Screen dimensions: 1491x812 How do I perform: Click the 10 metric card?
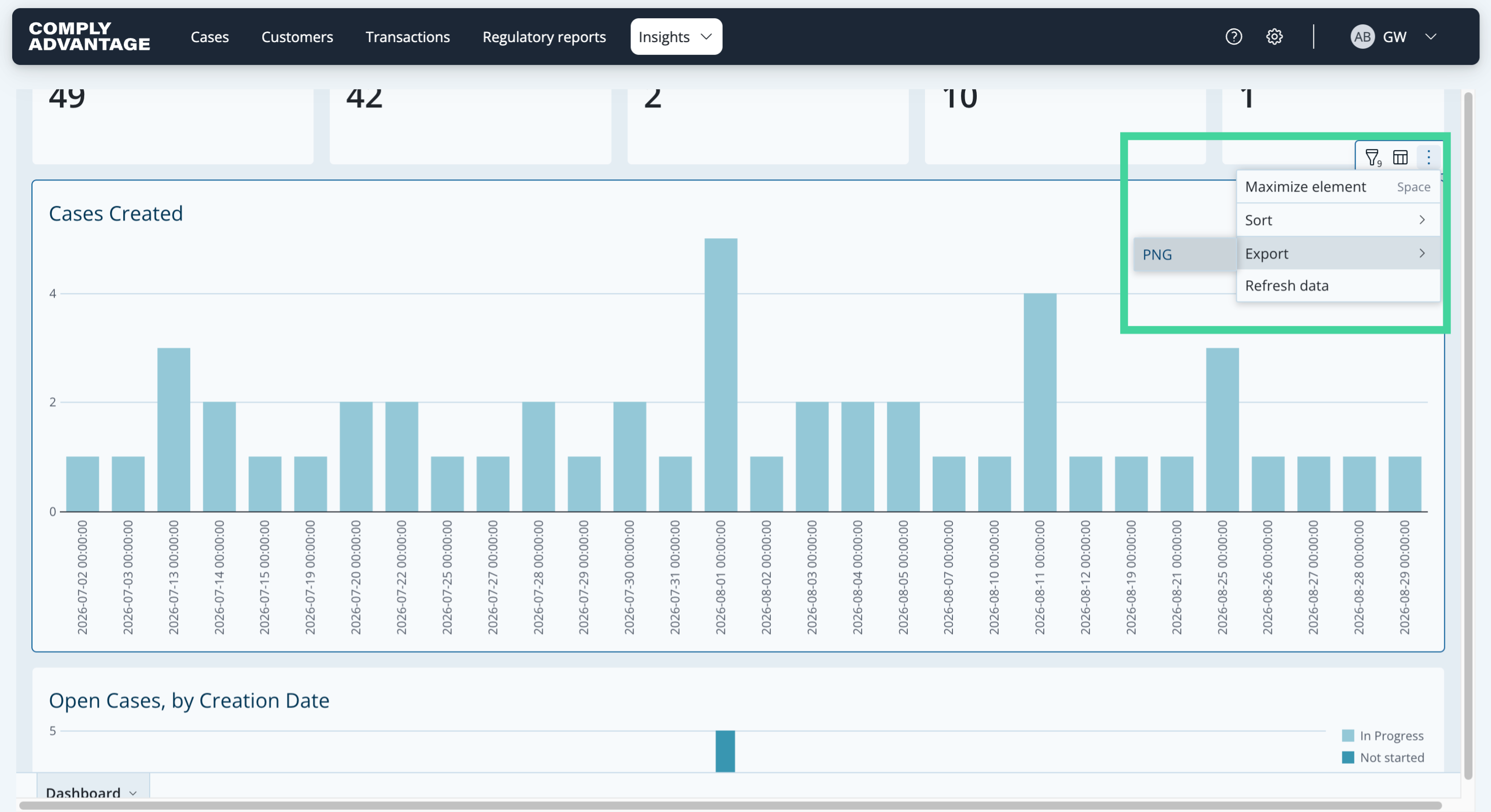point(1065,126)
